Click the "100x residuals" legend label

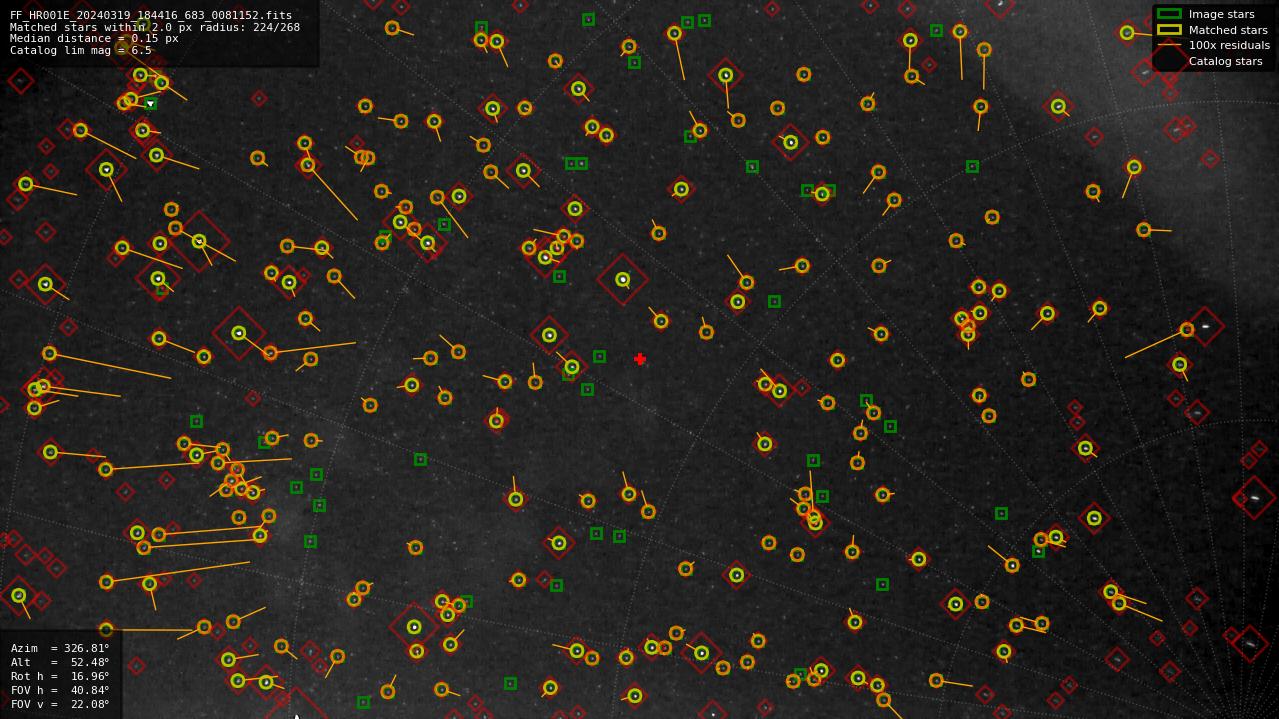[1229, 45]
